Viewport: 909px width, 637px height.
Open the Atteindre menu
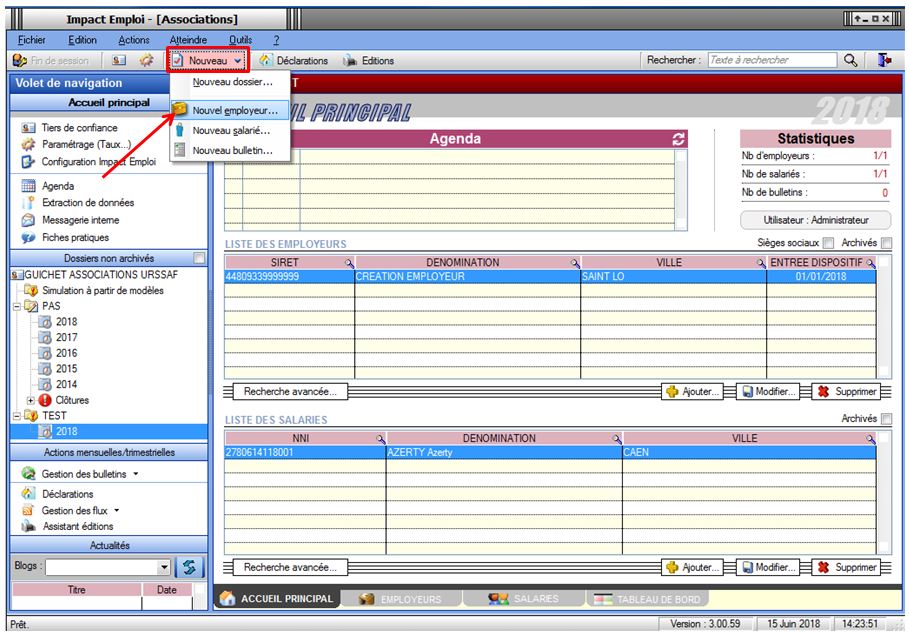click(188, 40)
